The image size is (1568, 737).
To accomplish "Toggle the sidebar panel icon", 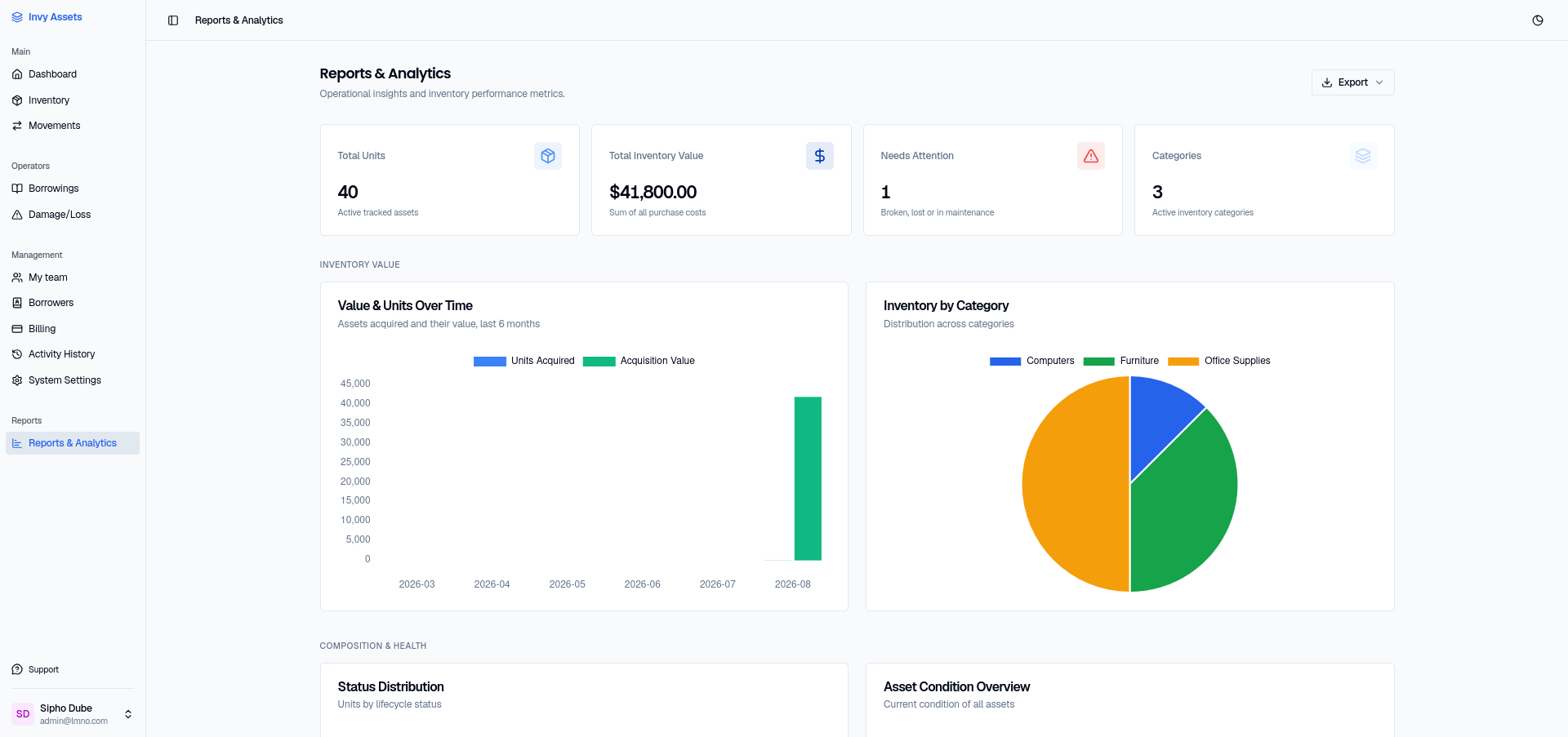I will coord(173,20).
